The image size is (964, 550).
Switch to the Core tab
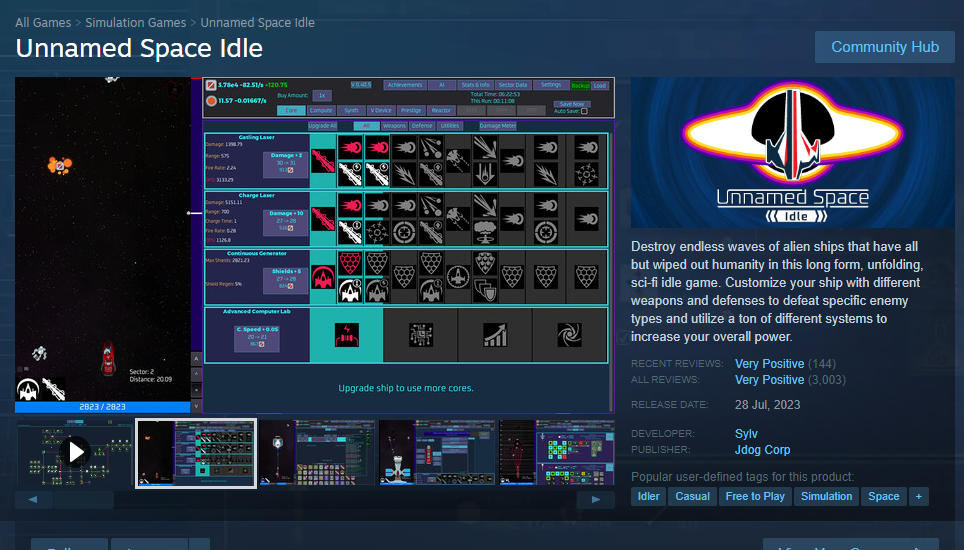click(x=291, y=111)
